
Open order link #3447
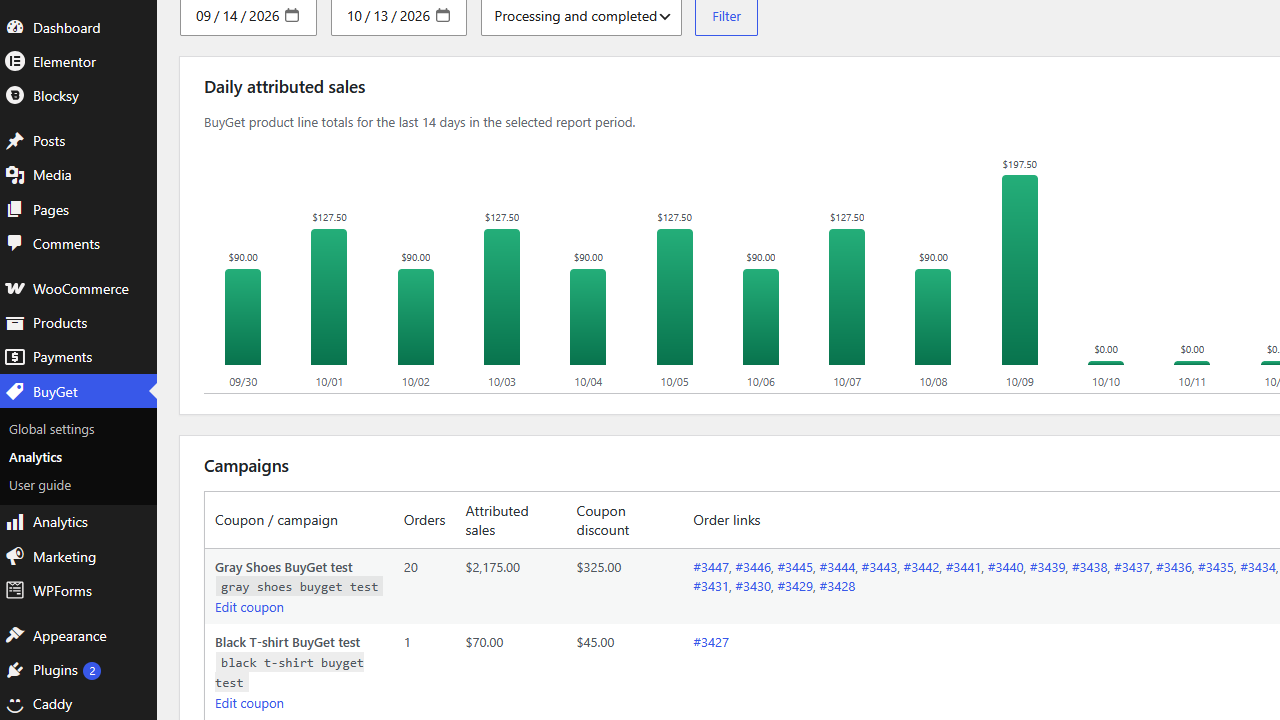711,567
